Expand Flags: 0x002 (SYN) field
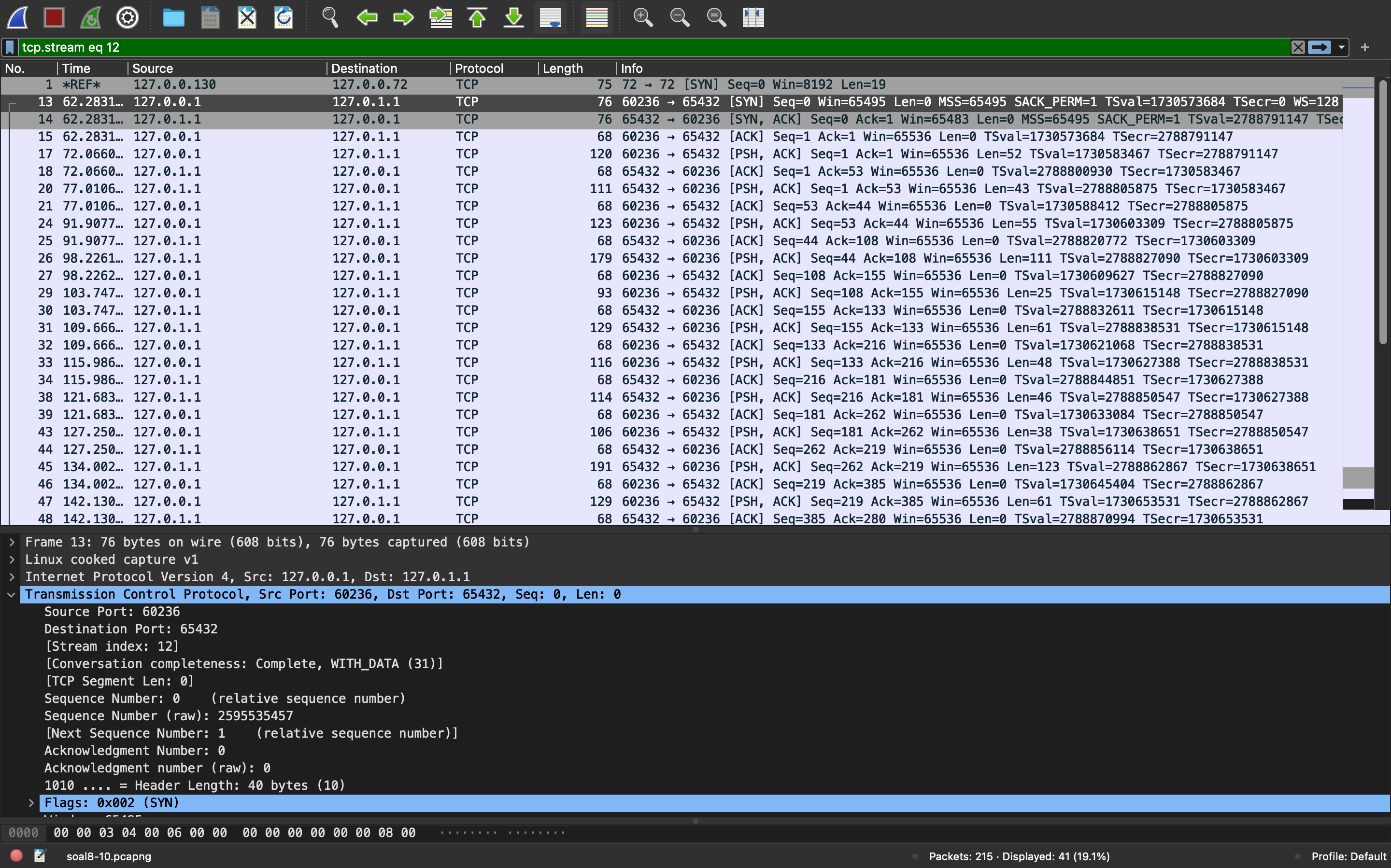Screen dimensions: 1391x868 click(x=31, y=802)
